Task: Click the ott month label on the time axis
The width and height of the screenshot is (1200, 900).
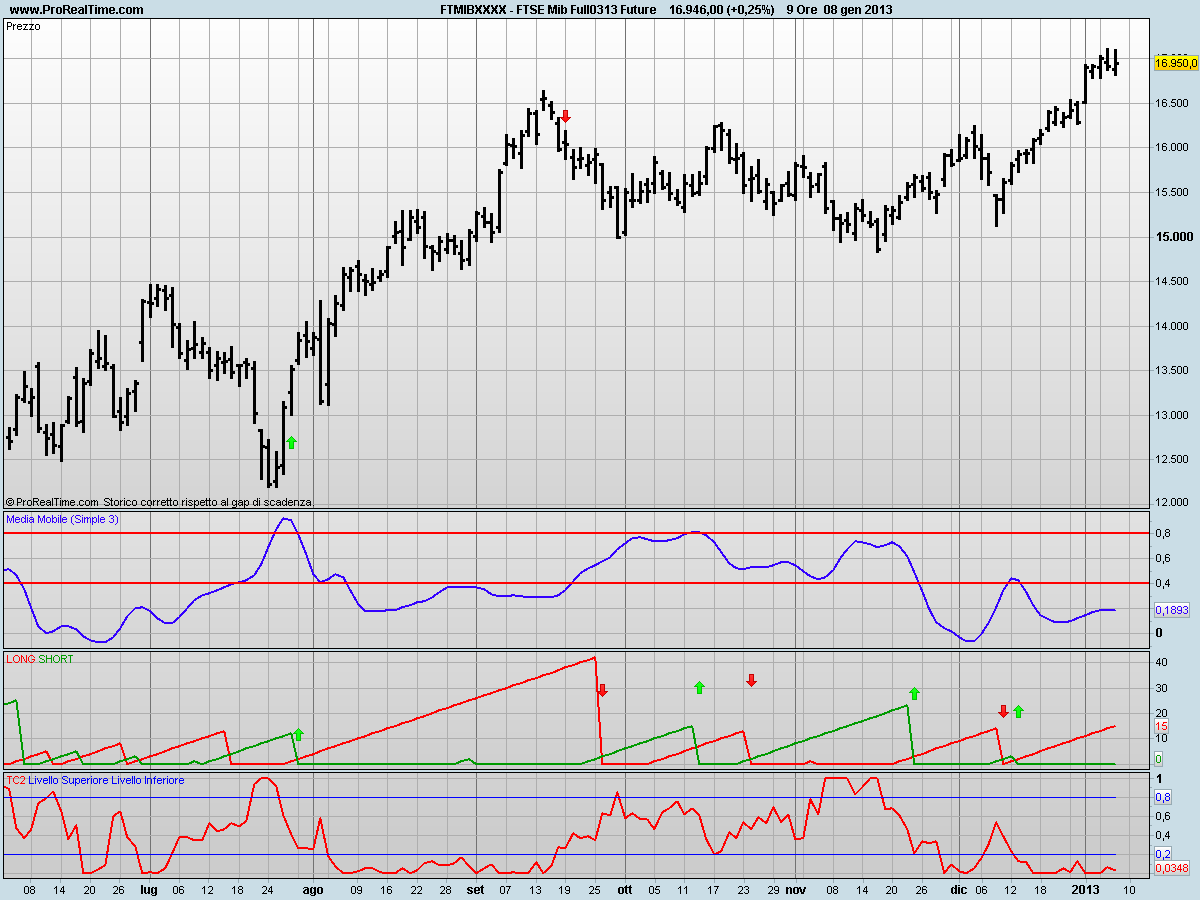Action: [625, 889]
